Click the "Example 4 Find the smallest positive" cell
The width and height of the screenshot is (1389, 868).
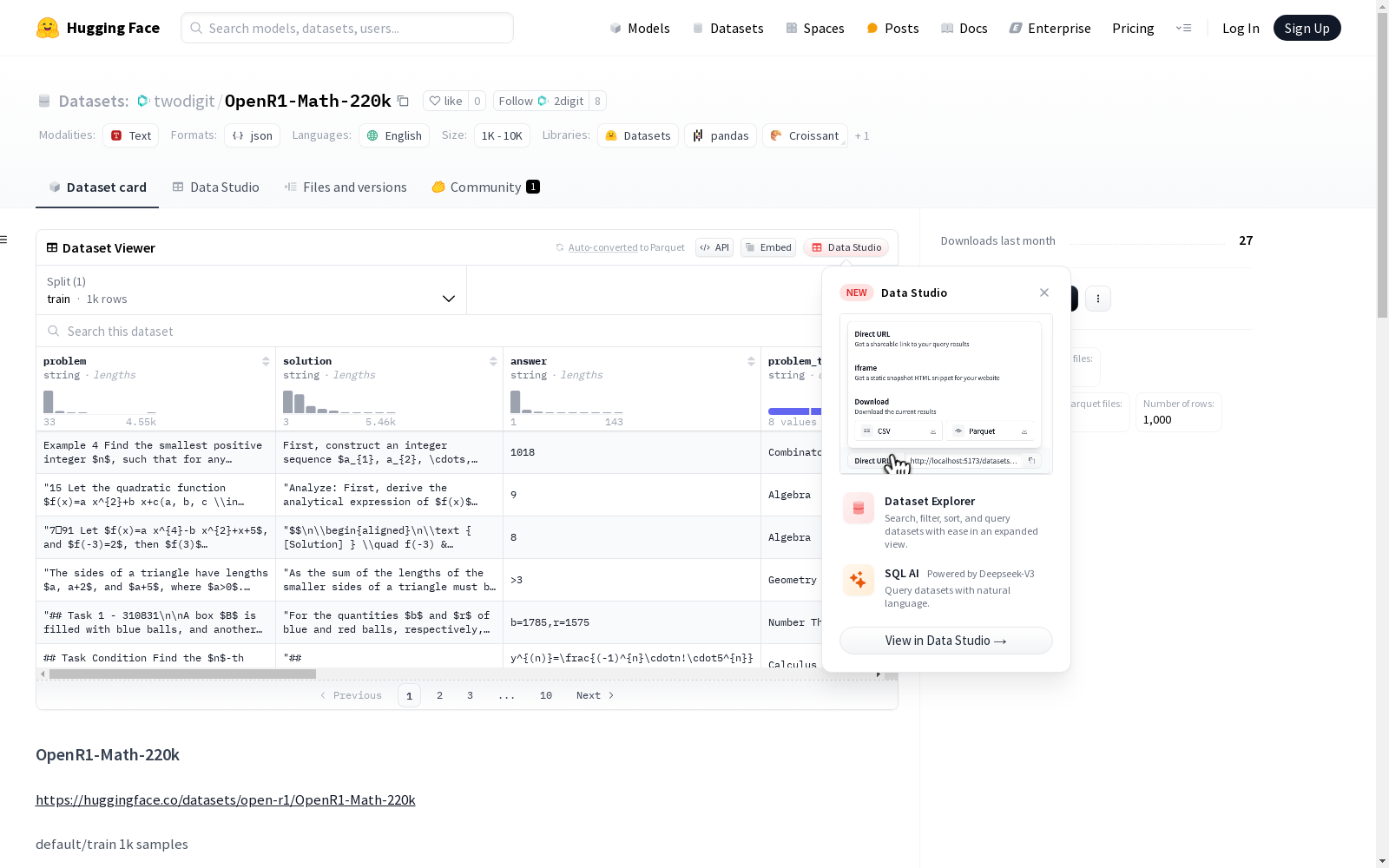point(155,452)
